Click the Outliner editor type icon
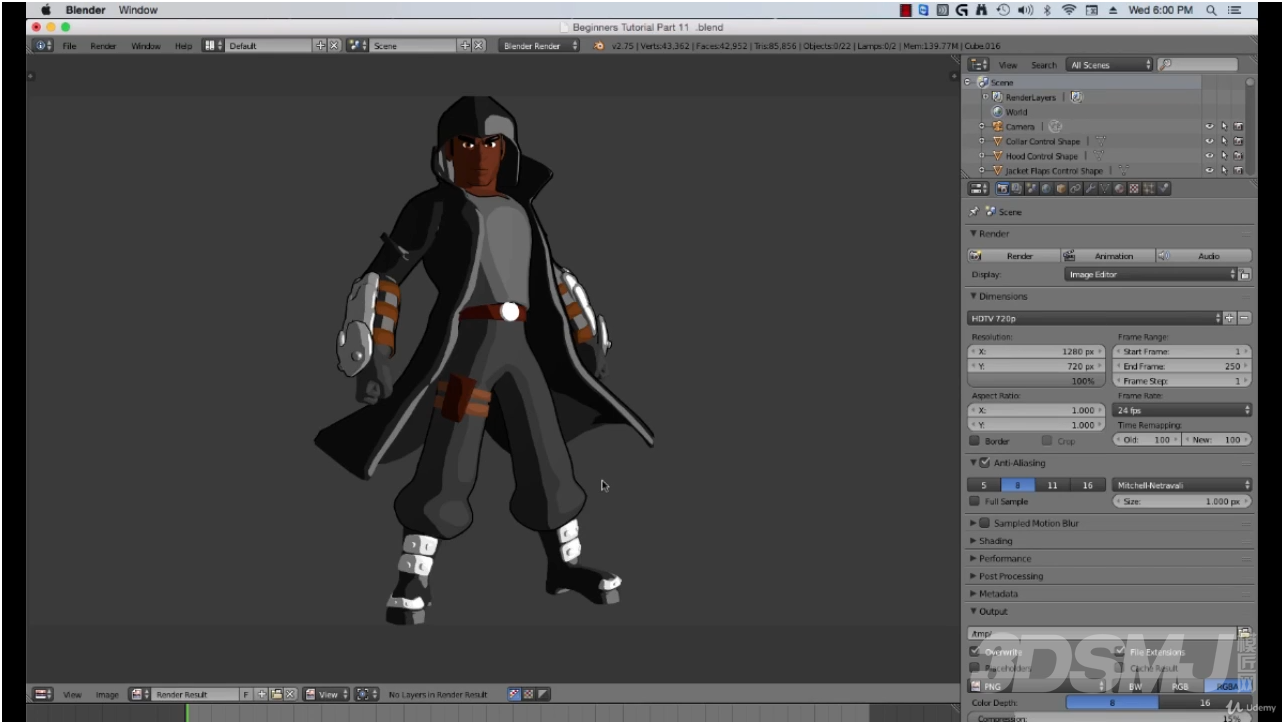 [x=978, y=65]
